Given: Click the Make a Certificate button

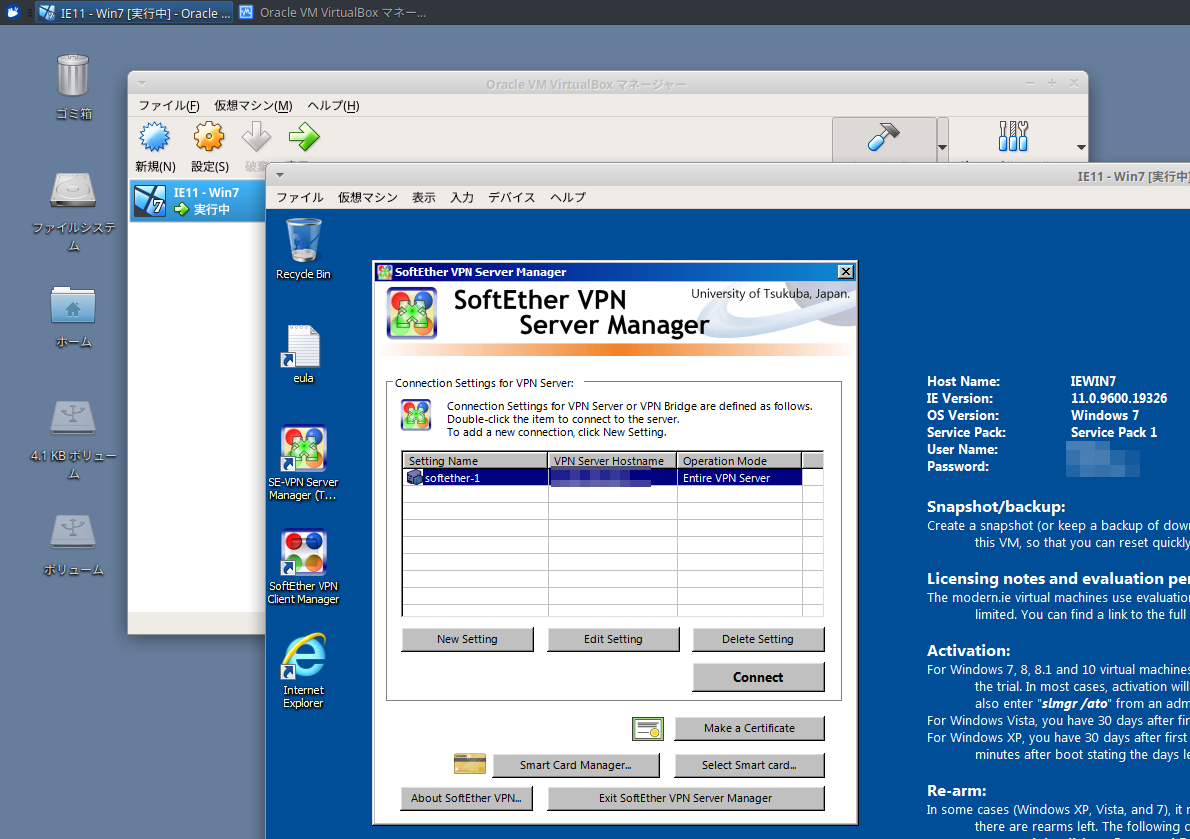Looking at the screenshot, I should (749, 728).
